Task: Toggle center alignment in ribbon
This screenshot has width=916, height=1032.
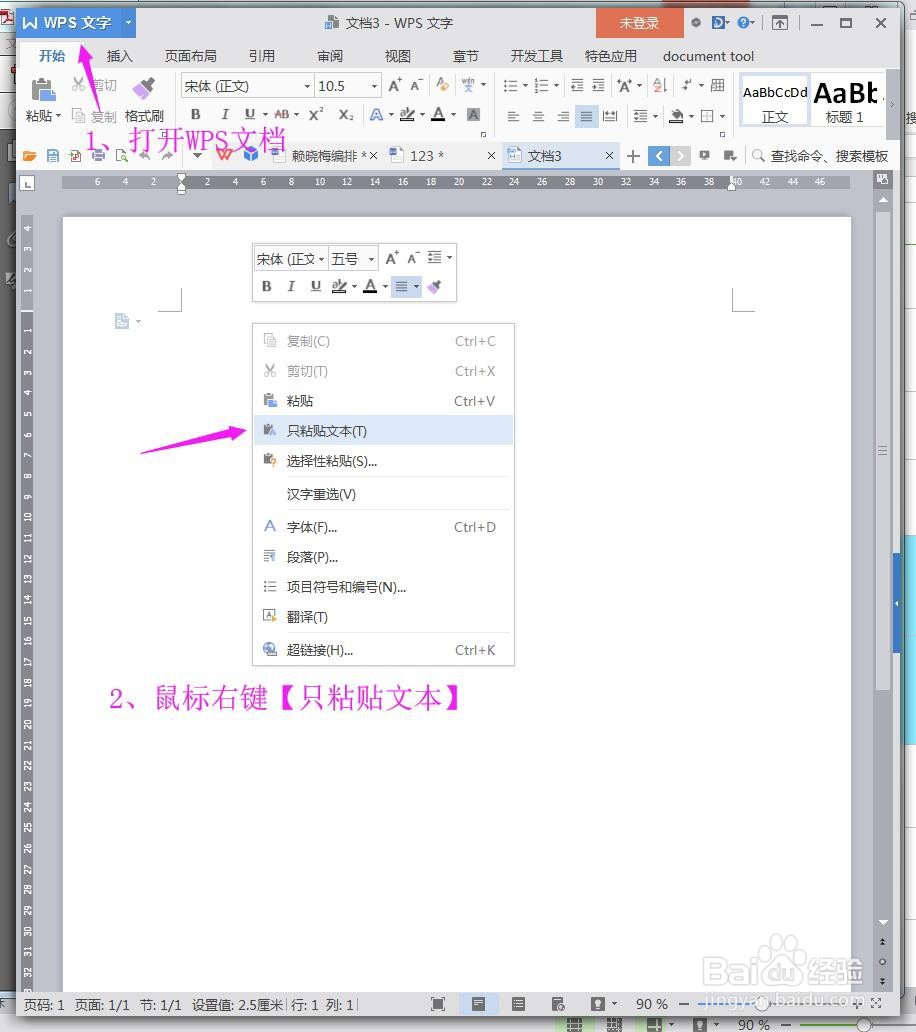Action: pyautogui.click(x=538, y=116)
